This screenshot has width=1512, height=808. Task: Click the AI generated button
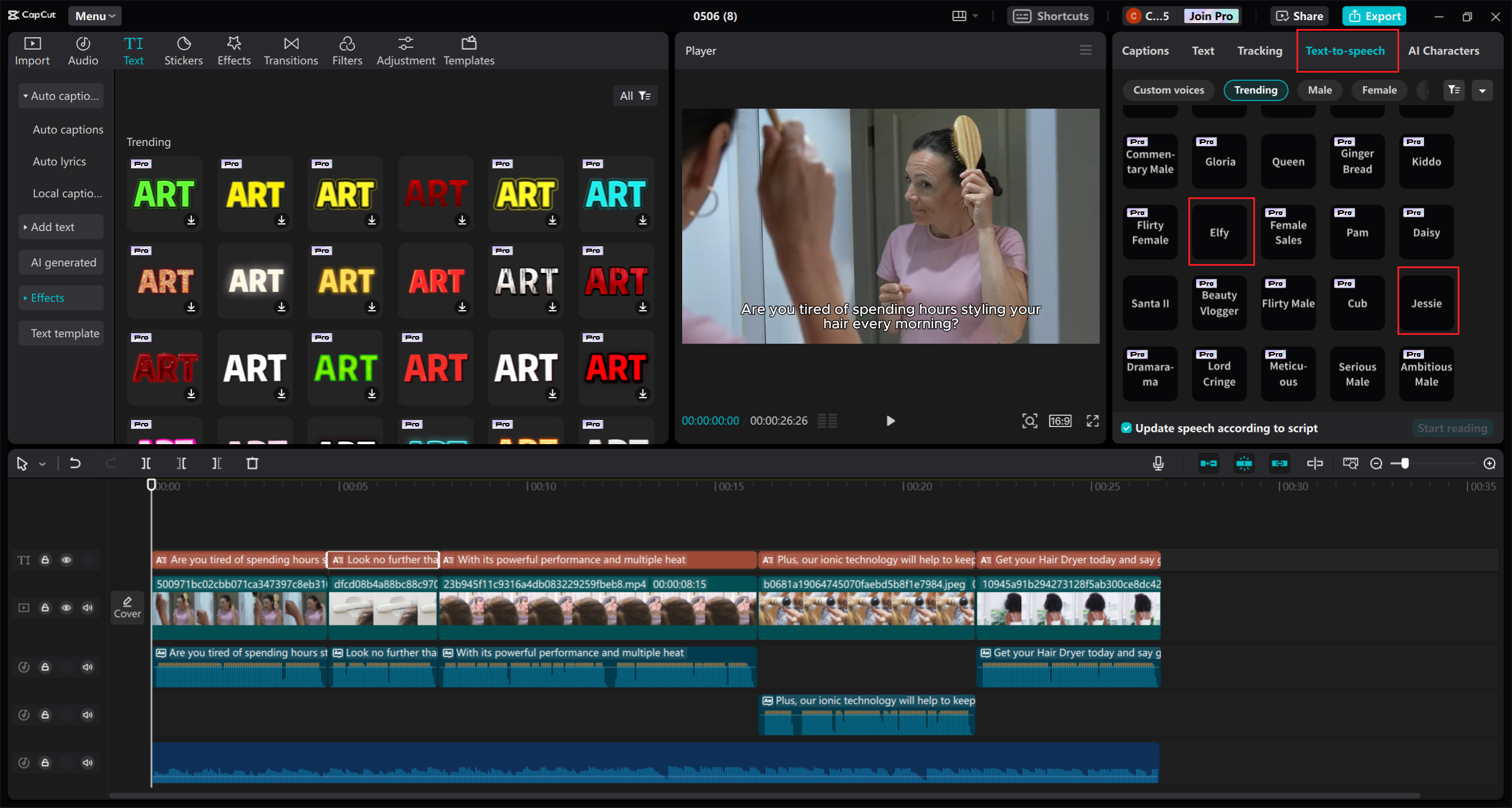(x=61, y=262)
